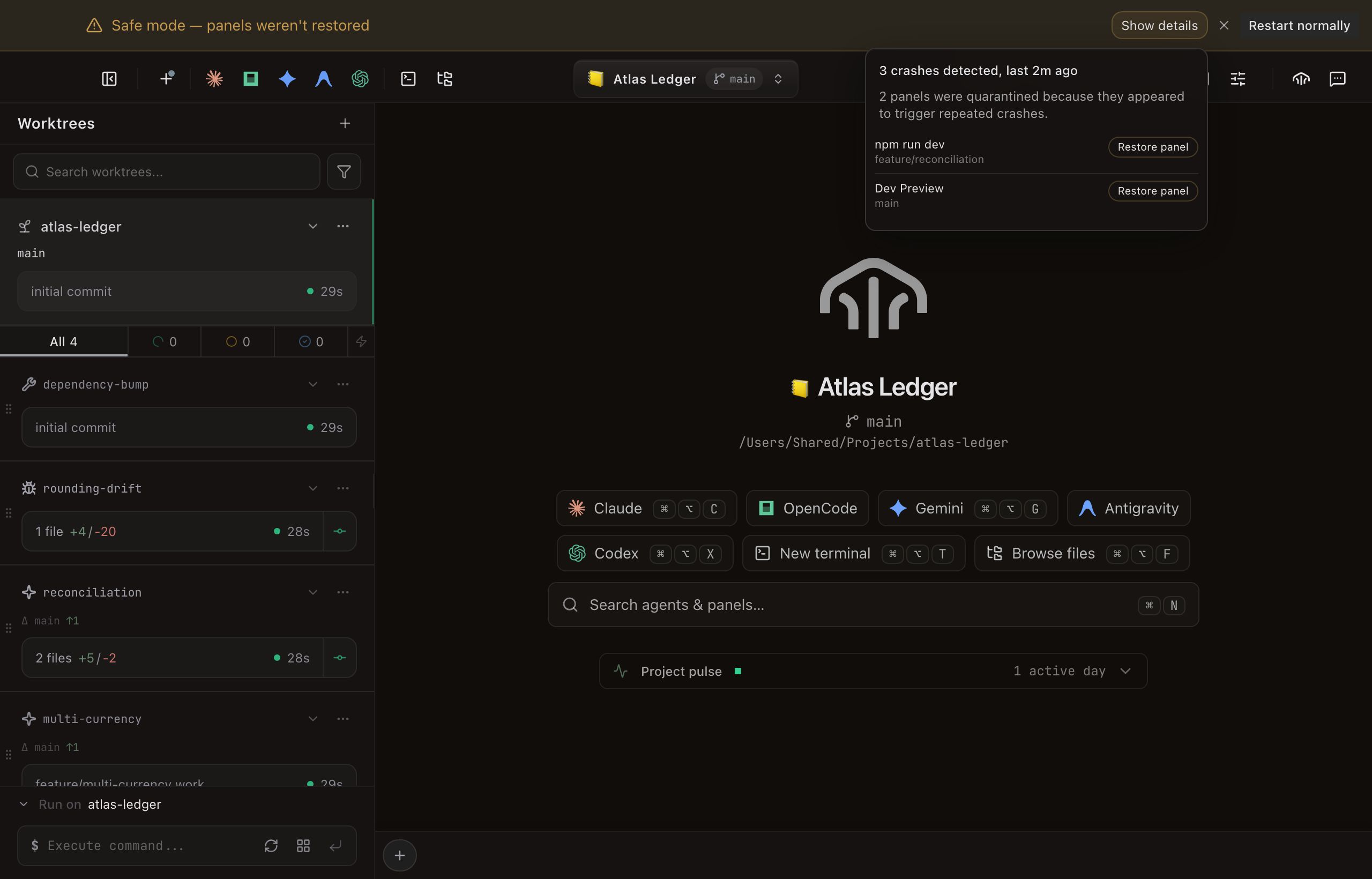This screenshot has width=1372, height=879.
Task: Launch Codex from the toolbar icon
Action: click(360, 79)
